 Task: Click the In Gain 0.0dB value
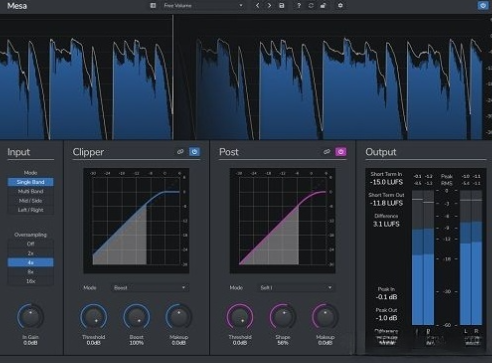(30, 343)
